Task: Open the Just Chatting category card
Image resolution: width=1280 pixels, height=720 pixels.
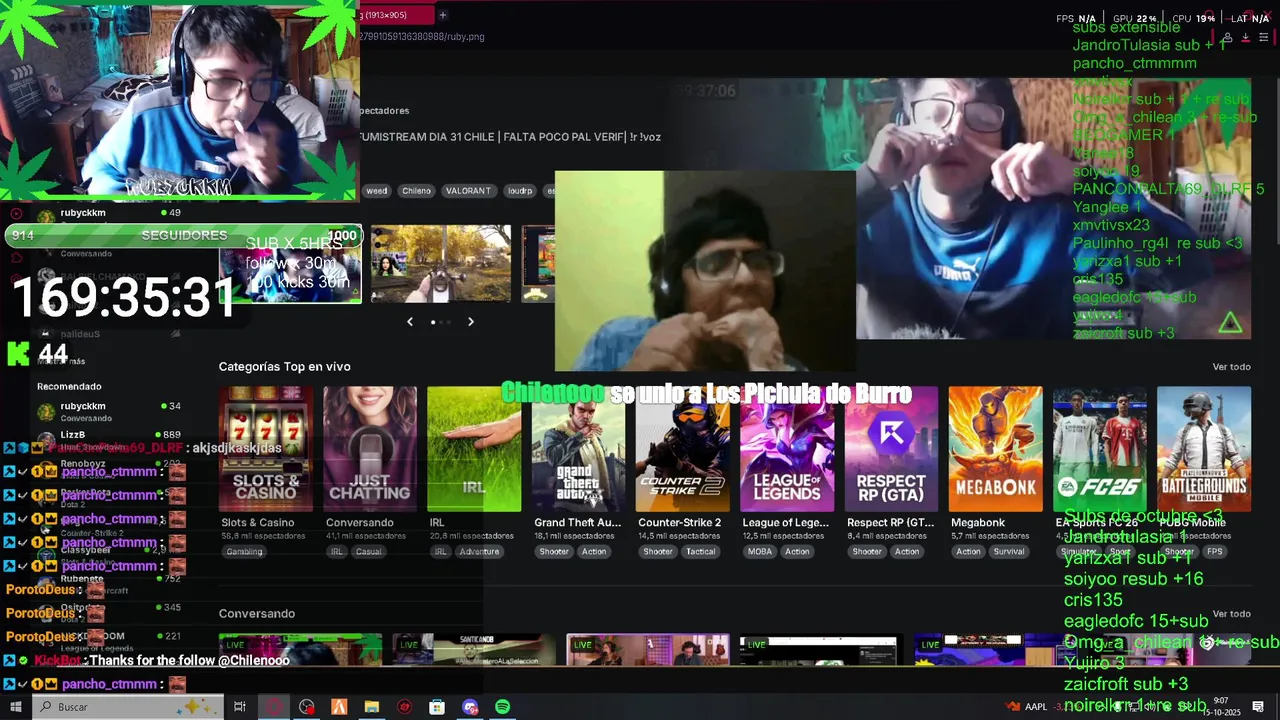Action: tap(370, 449)
